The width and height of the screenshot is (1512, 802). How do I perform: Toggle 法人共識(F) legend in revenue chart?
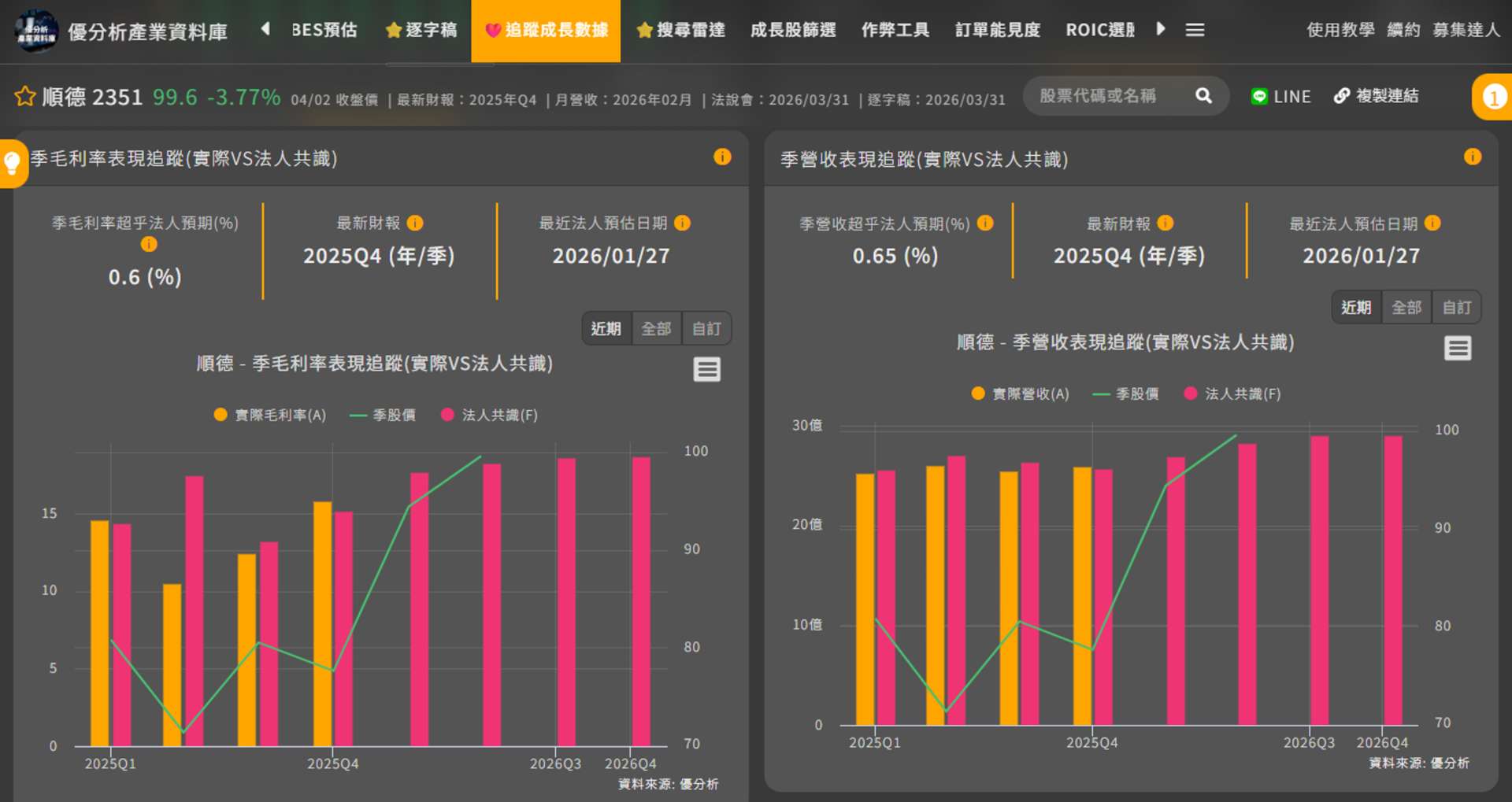tap(1233, 394)
